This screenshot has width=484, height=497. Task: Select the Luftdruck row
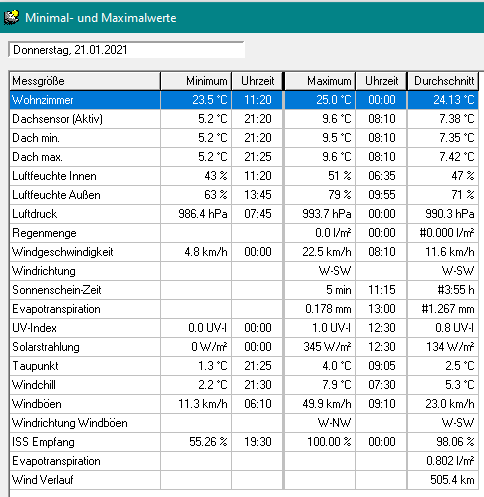244,214
